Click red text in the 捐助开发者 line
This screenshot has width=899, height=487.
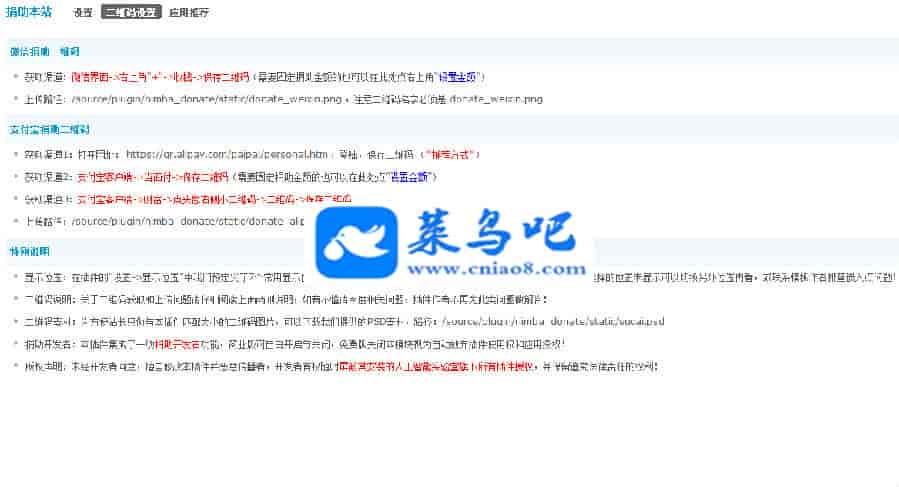[177, 344]
